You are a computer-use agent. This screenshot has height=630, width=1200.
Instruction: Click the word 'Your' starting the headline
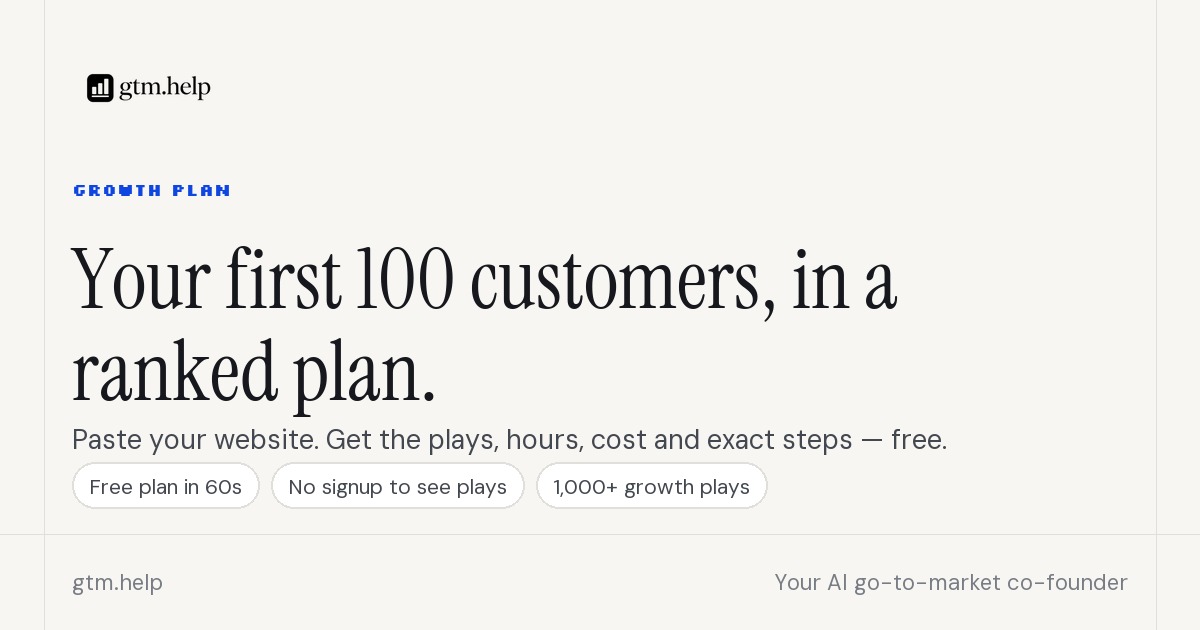[141, 280]
